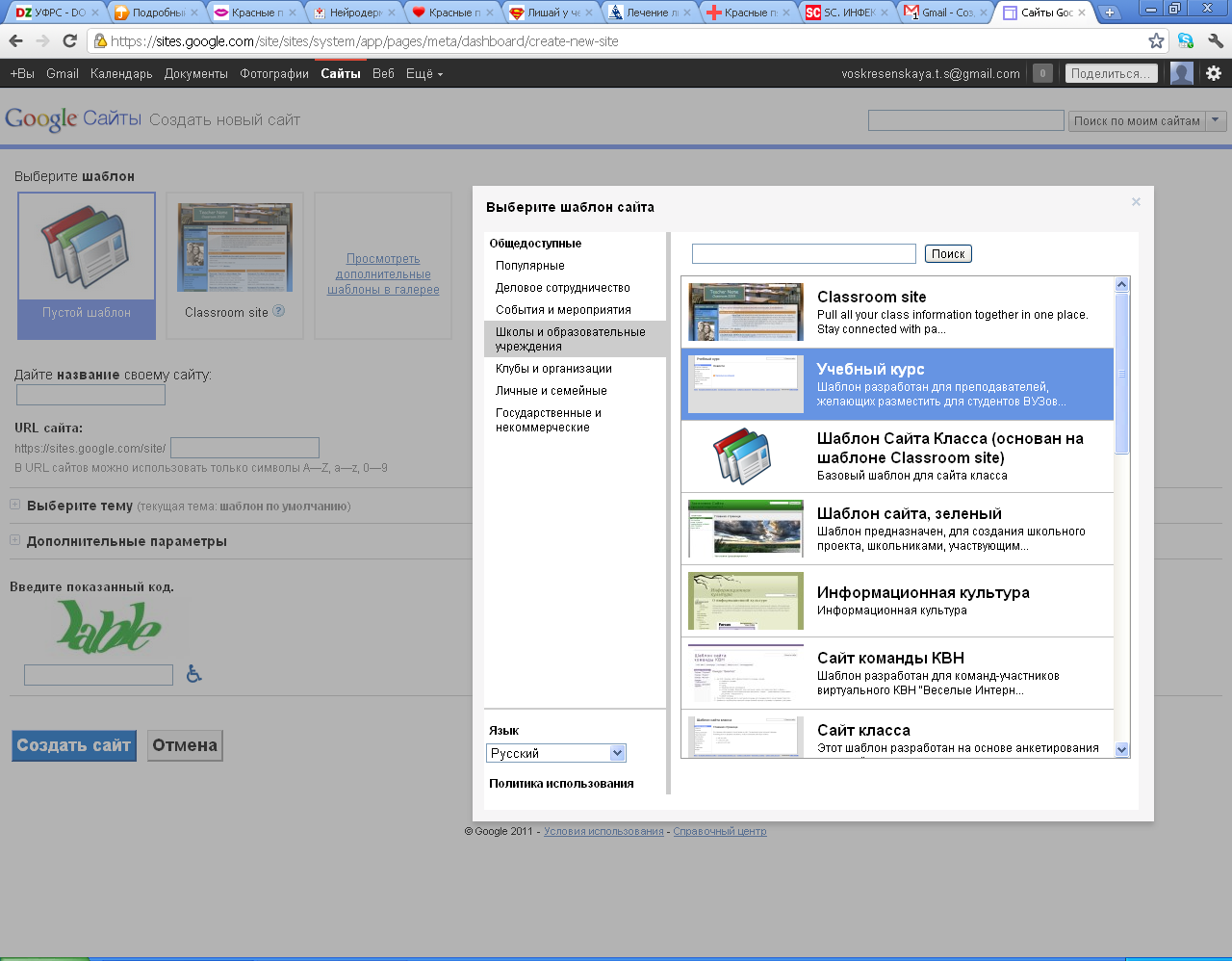This screenshot has width=1232, height=961.
Task: Choose the Шаблон сайта, зеленый template
Action: click(x=897, y=529)
